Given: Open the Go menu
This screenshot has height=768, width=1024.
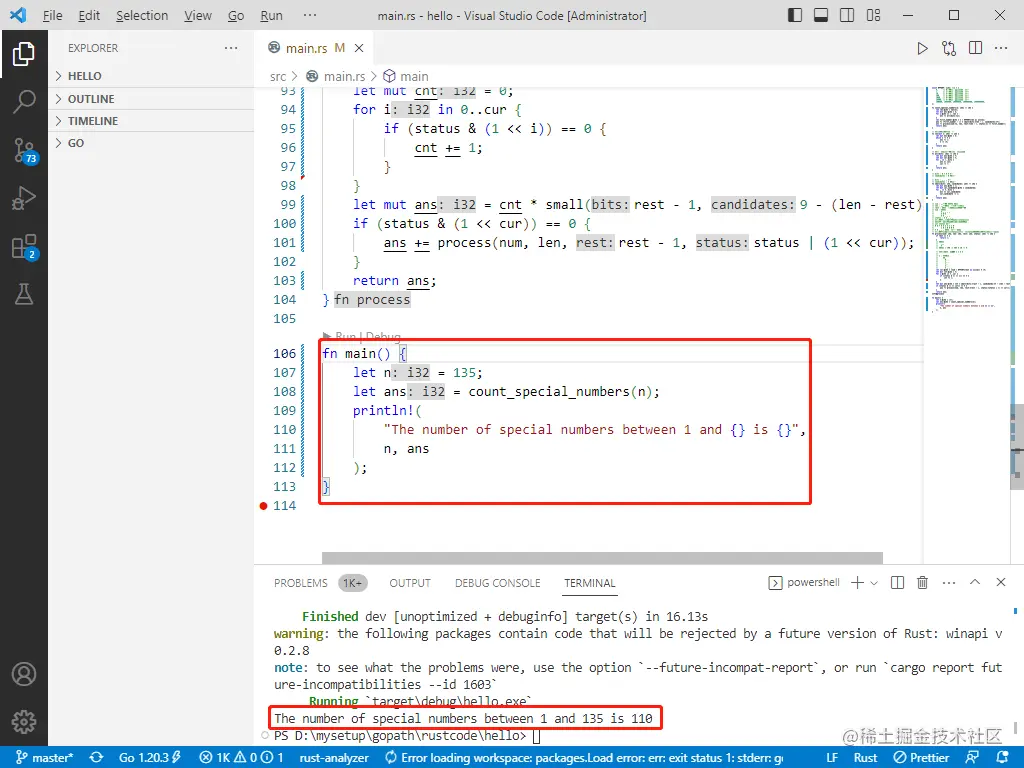Looking at the screenshot, I should click(236, 16).
